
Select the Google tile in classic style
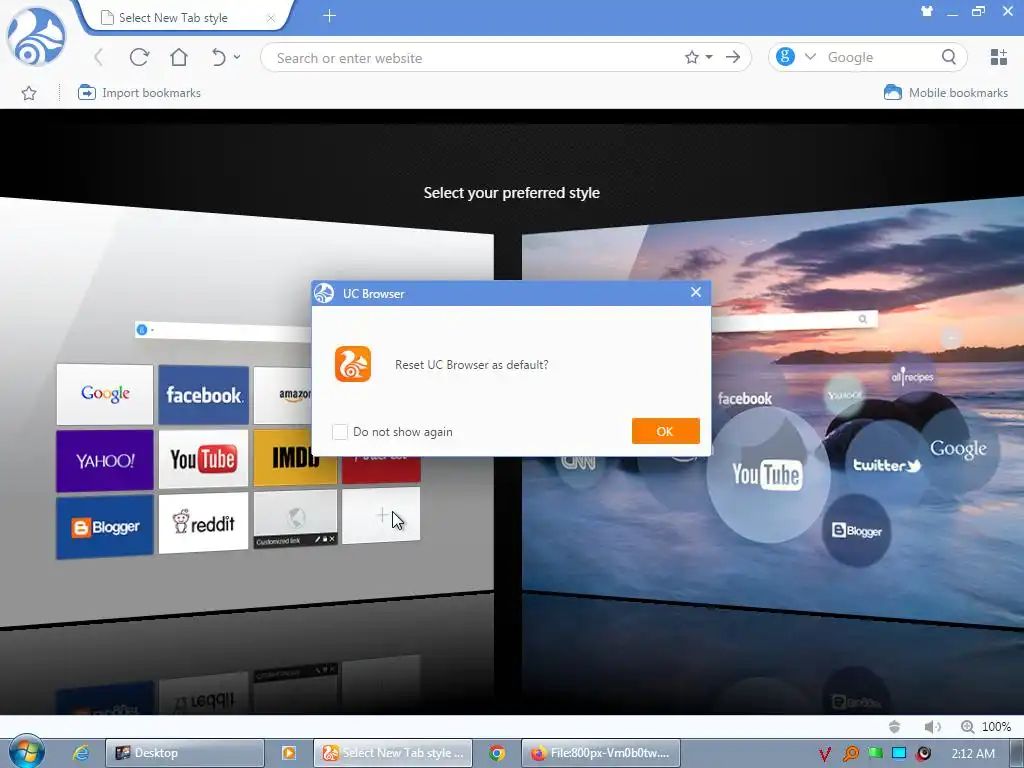[x=104, y=394]
